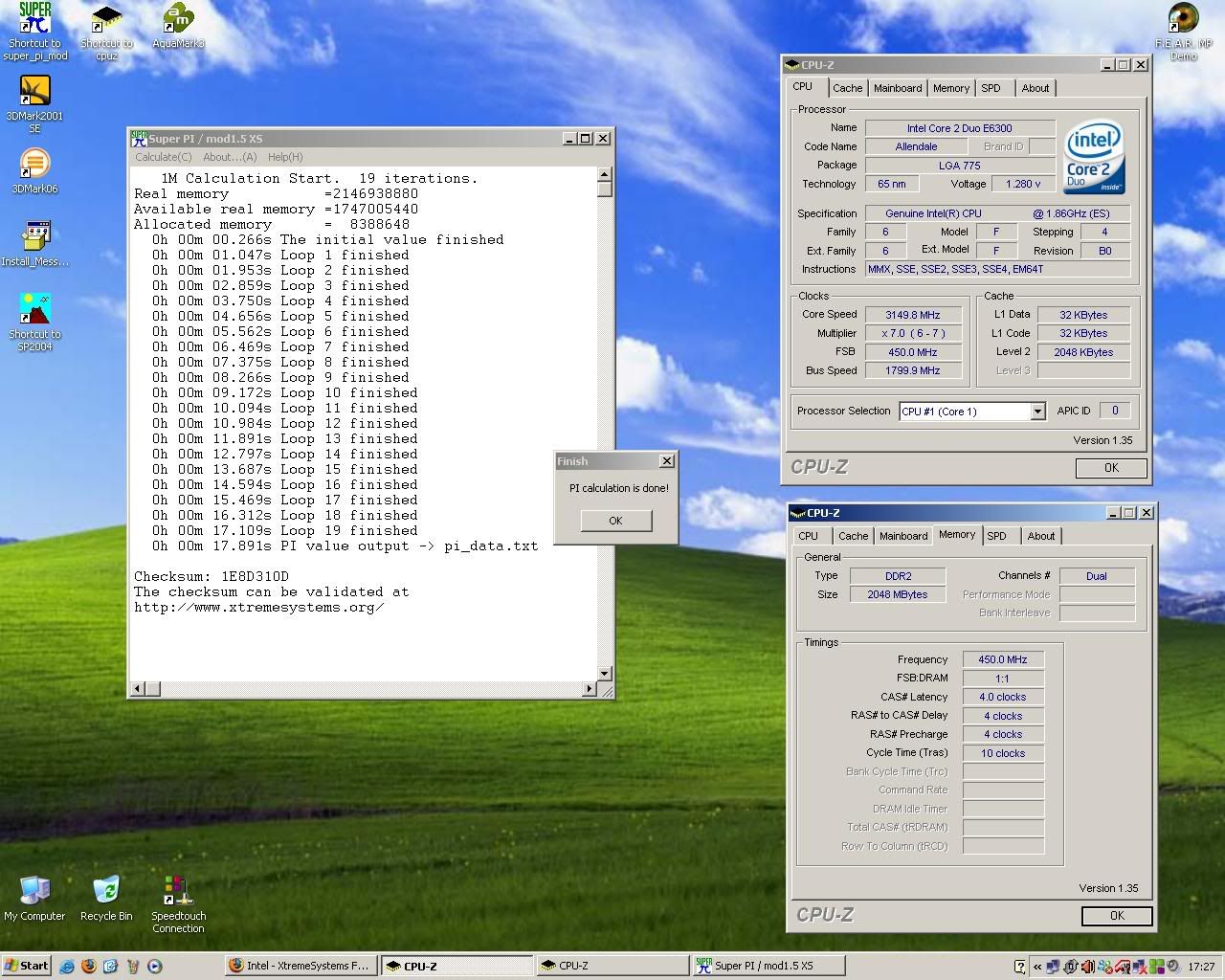Click OK in the lower CPU-Z Memory window
Screen dimensions: 1225x980
click(1117, 916)
